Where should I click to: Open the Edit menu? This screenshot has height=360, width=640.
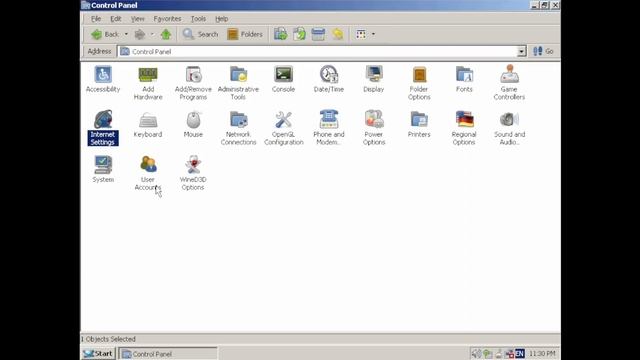116,19
